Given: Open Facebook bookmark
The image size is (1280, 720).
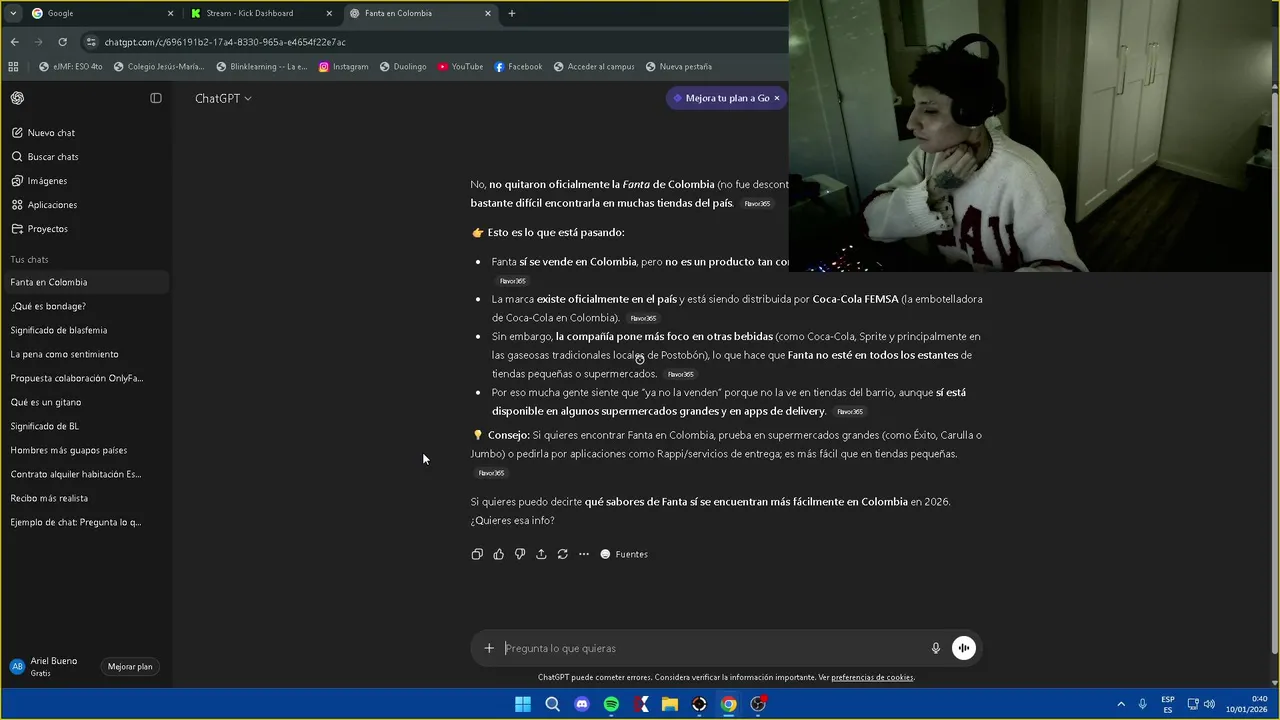Looking at the screenshot, I should (518, 67).
